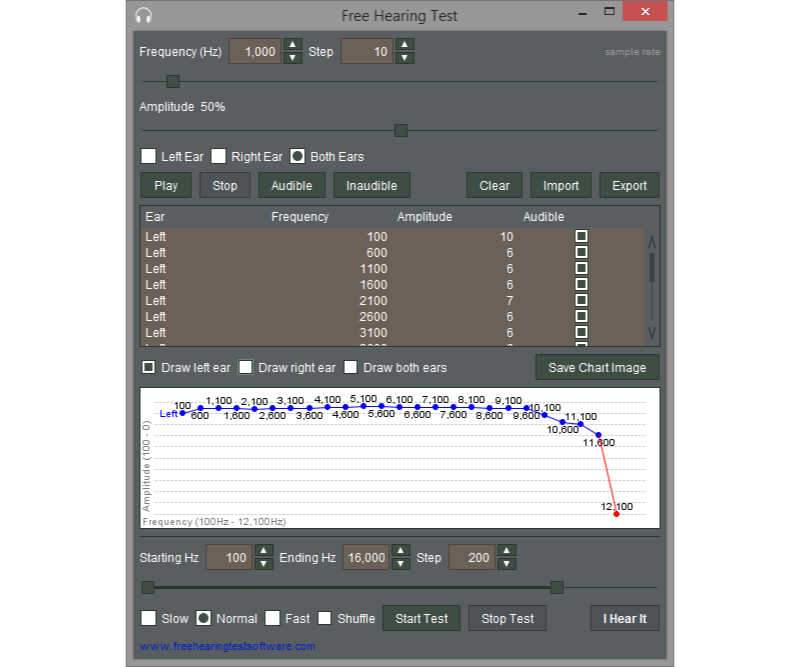The width and height of the screenshot is (800, 667).
Task: Click the range slider left handle
Action: (148, 587)
